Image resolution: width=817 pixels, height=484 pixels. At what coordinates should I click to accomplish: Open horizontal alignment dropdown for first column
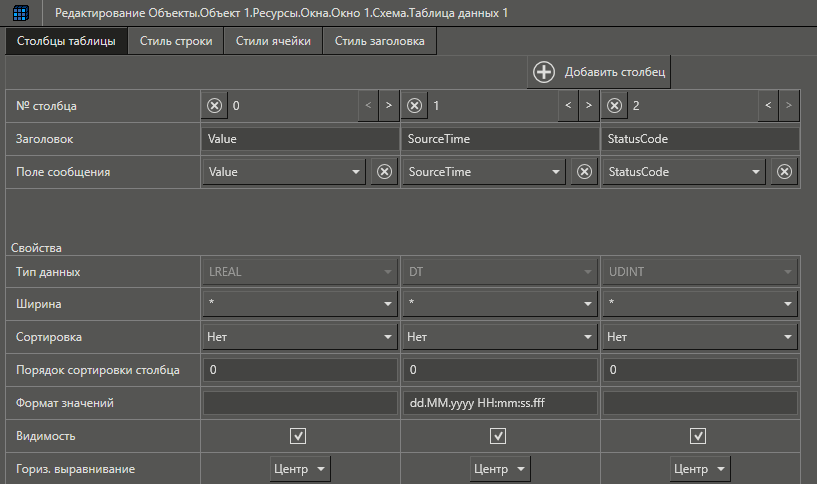coord(300,469)
